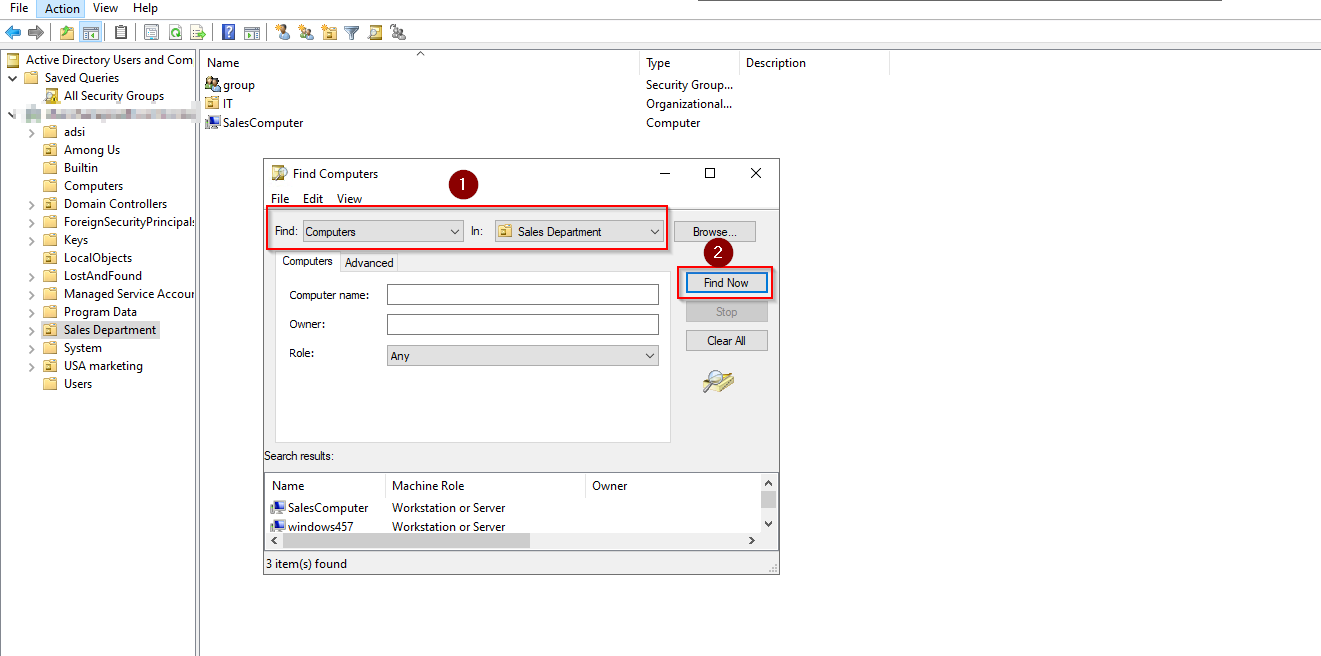Click the Refresh icon in the toolbar

(x=176, y=31)
